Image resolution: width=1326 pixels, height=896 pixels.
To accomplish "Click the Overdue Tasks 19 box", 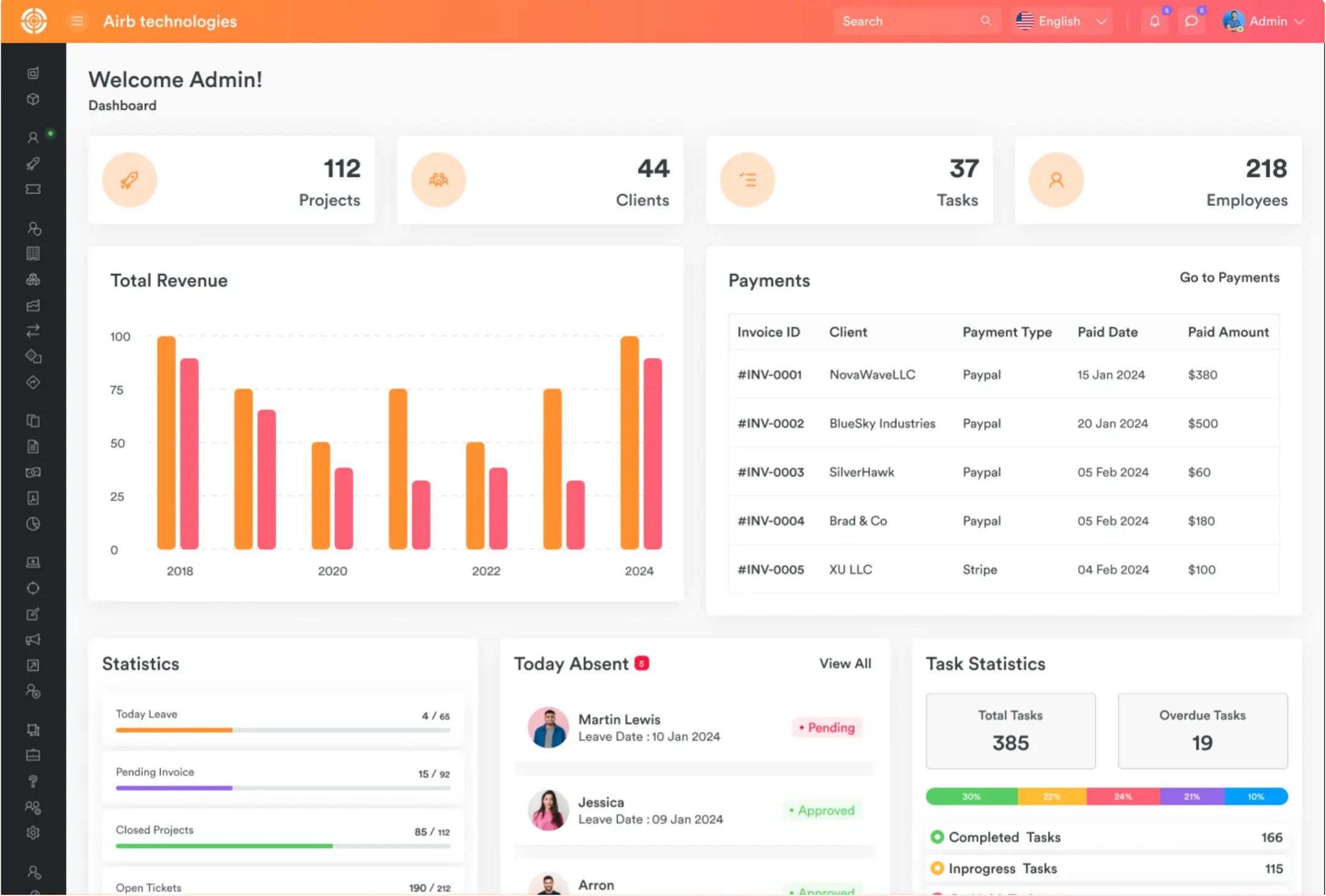I will 1203,730.
